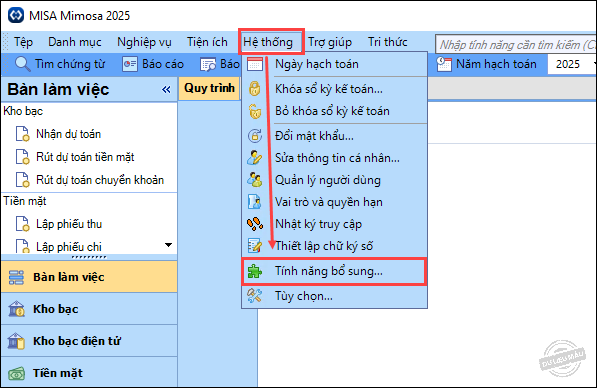The height and width of the screenshot is (388, 597).
Task: Click the Tiền mặt group header text
Action: 25,201
